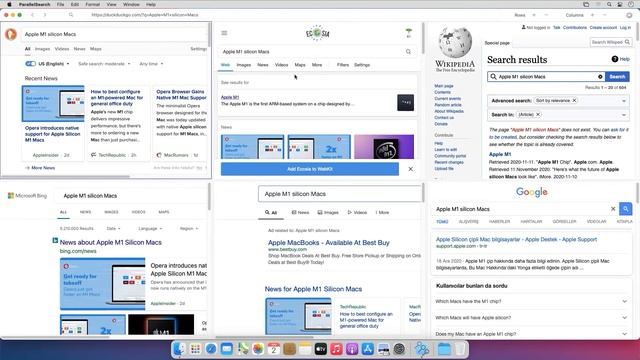The height and width of the screenshot is (360, 640).
Task: Open the Ecosia hamburger menu
Action: (224, 33)
